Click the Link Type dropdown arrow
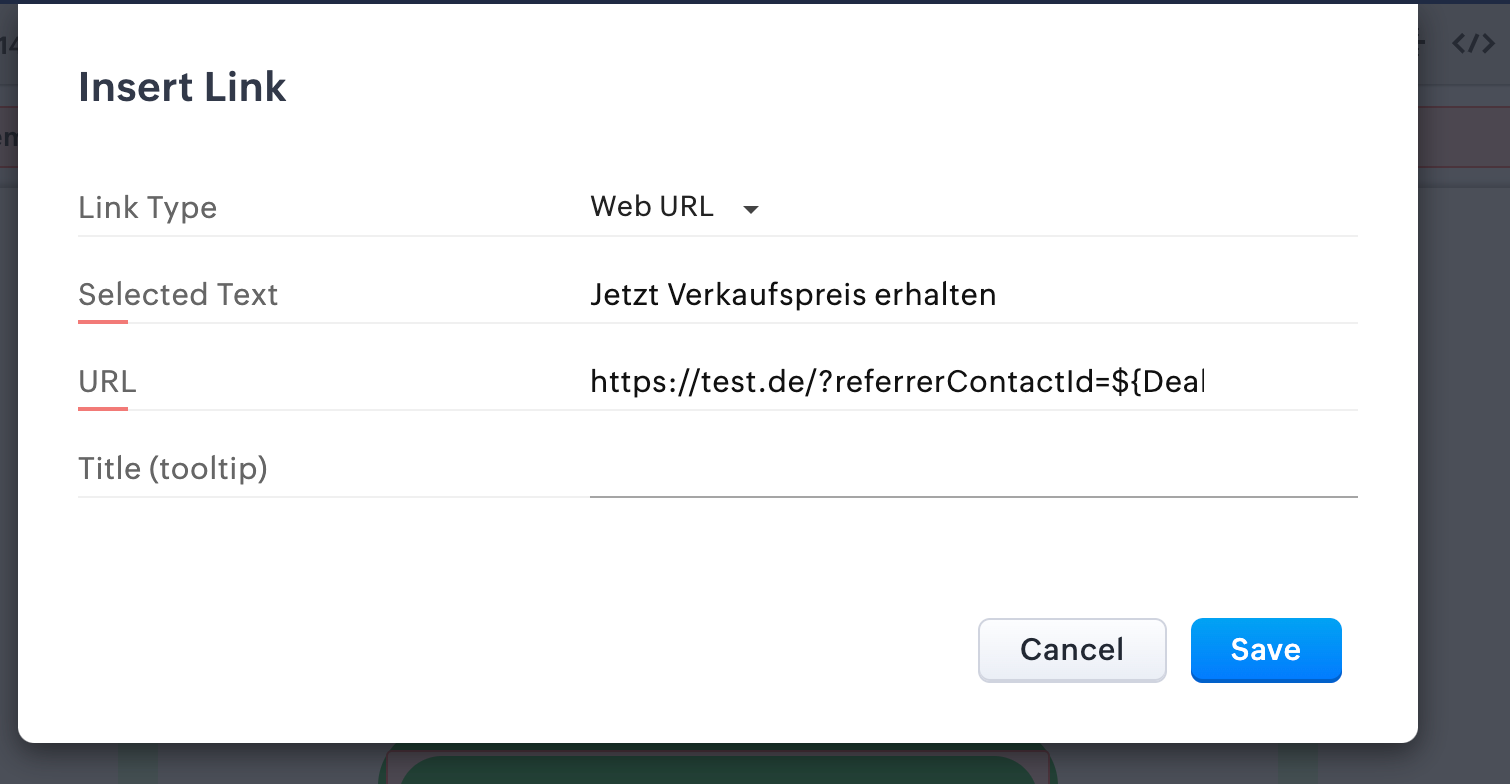This screenshot has width=1510, height=784. tap(751, 209)
